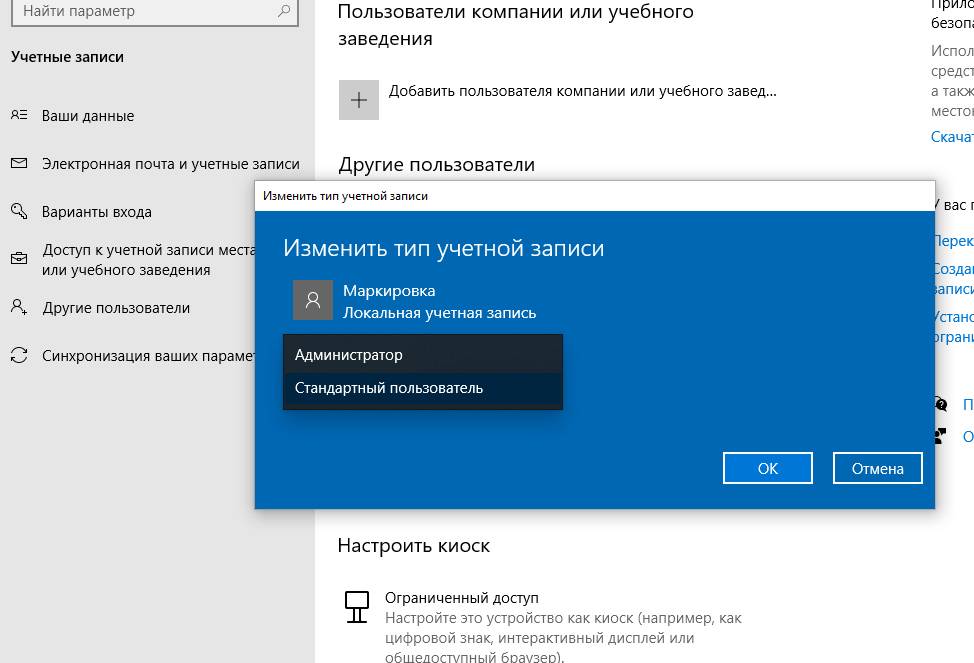Click the plus icon to add company user
974x663 pixels.
pos(359,100)
